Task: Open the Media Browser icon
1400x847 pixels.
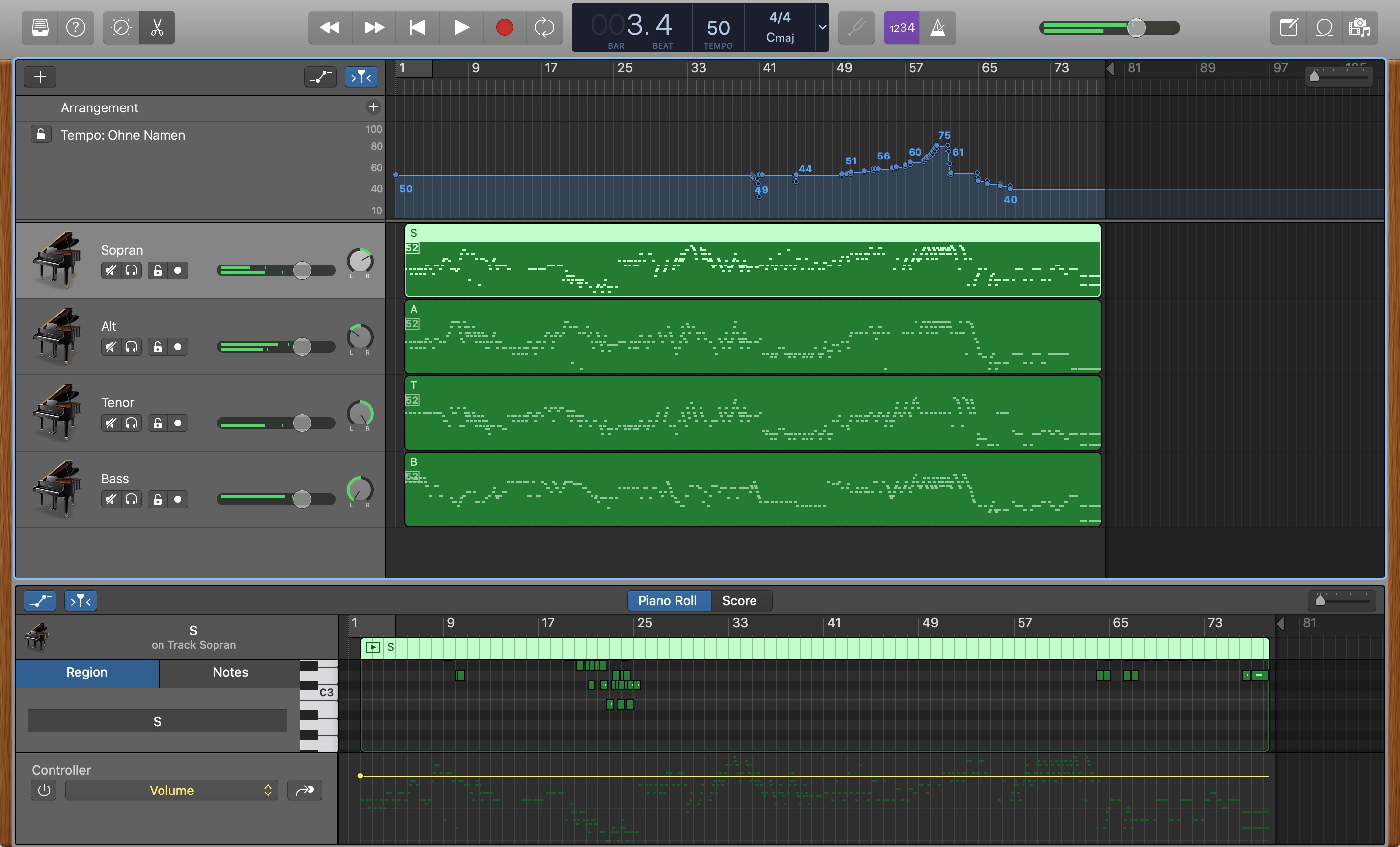Action: [x=1360, y=27]
